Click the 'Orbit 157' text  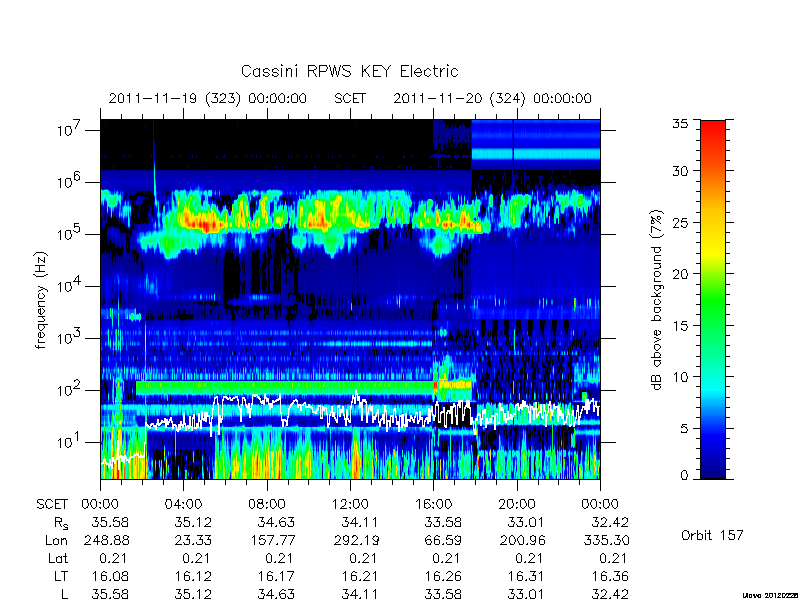pyautogui.click(x=712, y=535)
